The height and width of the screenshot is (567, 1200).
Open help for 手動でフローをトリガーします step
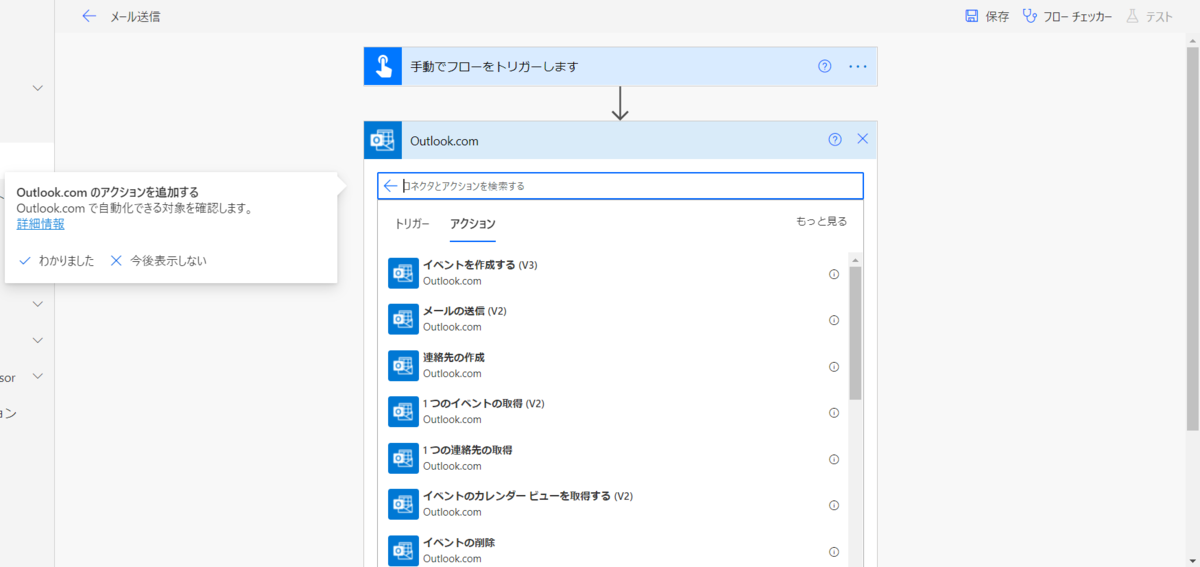(x=825, y=66)
